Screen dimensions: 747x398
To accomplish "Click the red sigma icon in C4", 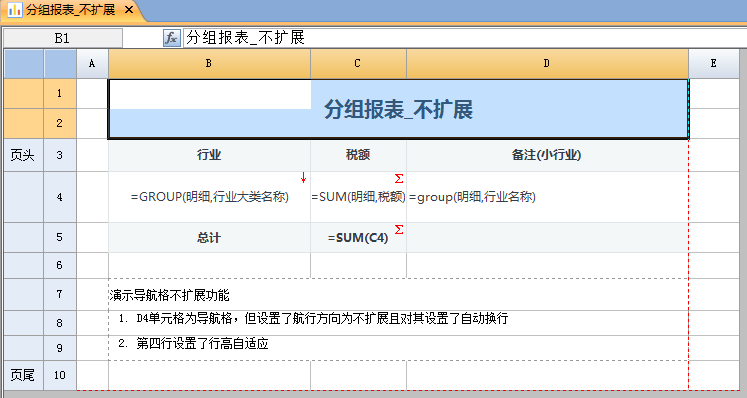I will click(399, 178).
